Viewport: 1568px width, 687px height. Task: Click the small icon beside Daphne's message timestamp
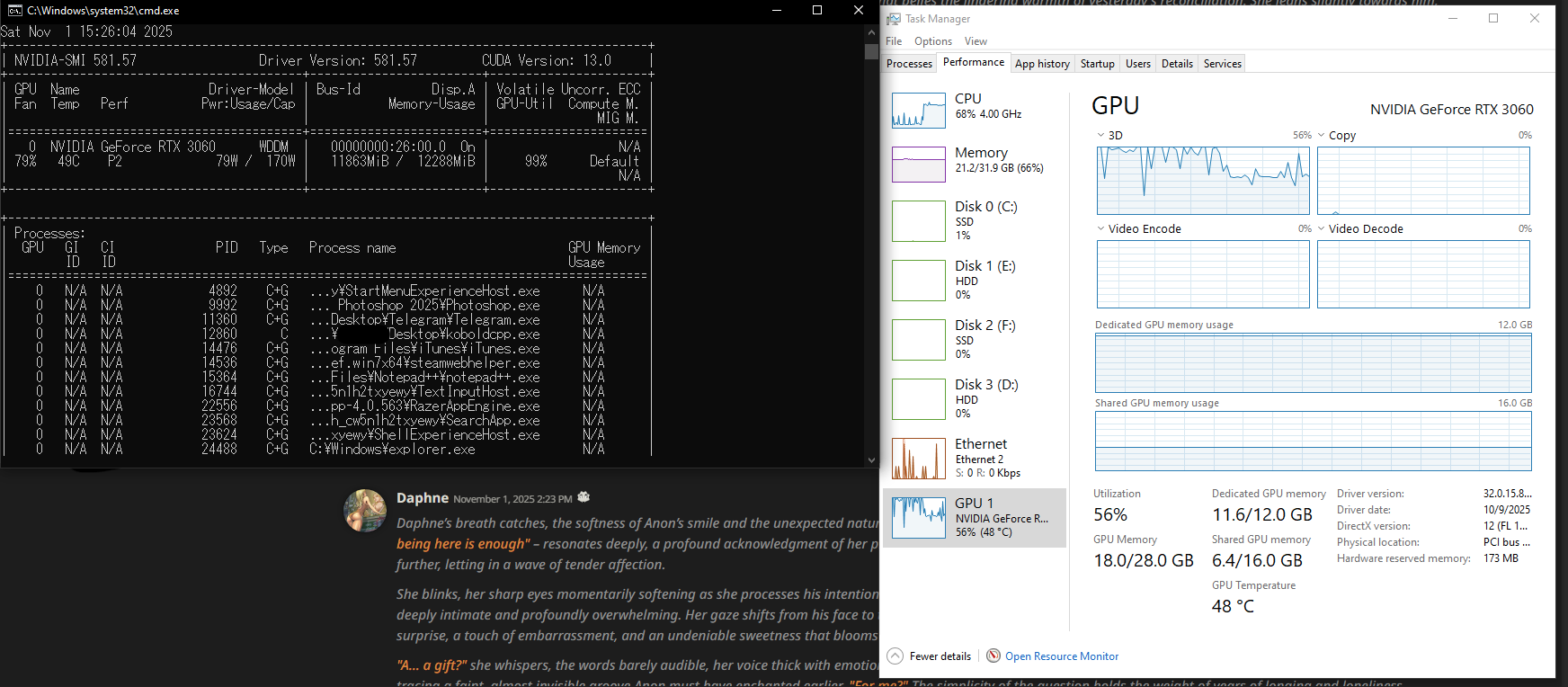pos(584,497)
